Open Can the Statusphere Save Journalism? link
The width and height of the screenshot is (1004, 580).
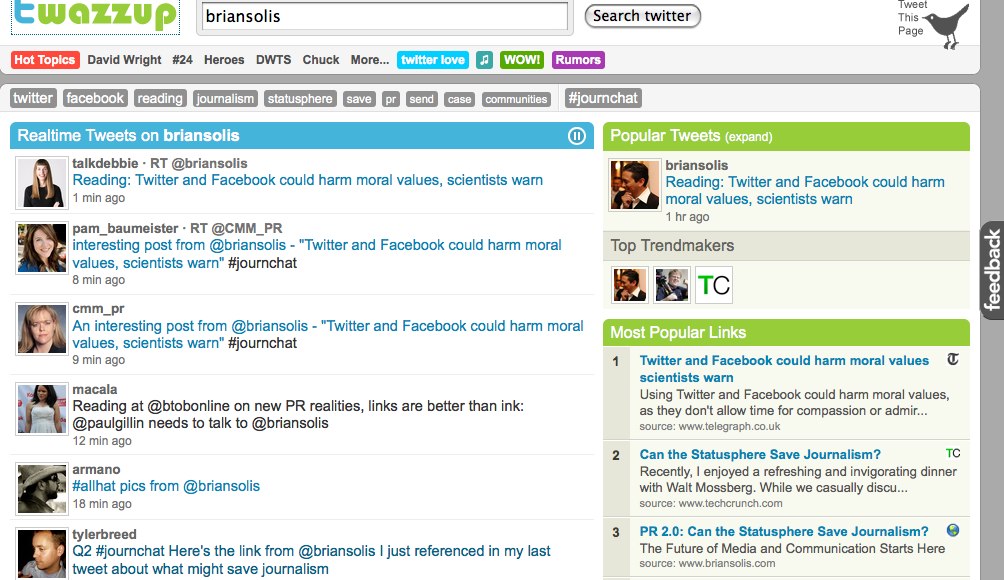pyautogui.click(x=760, y=455)
